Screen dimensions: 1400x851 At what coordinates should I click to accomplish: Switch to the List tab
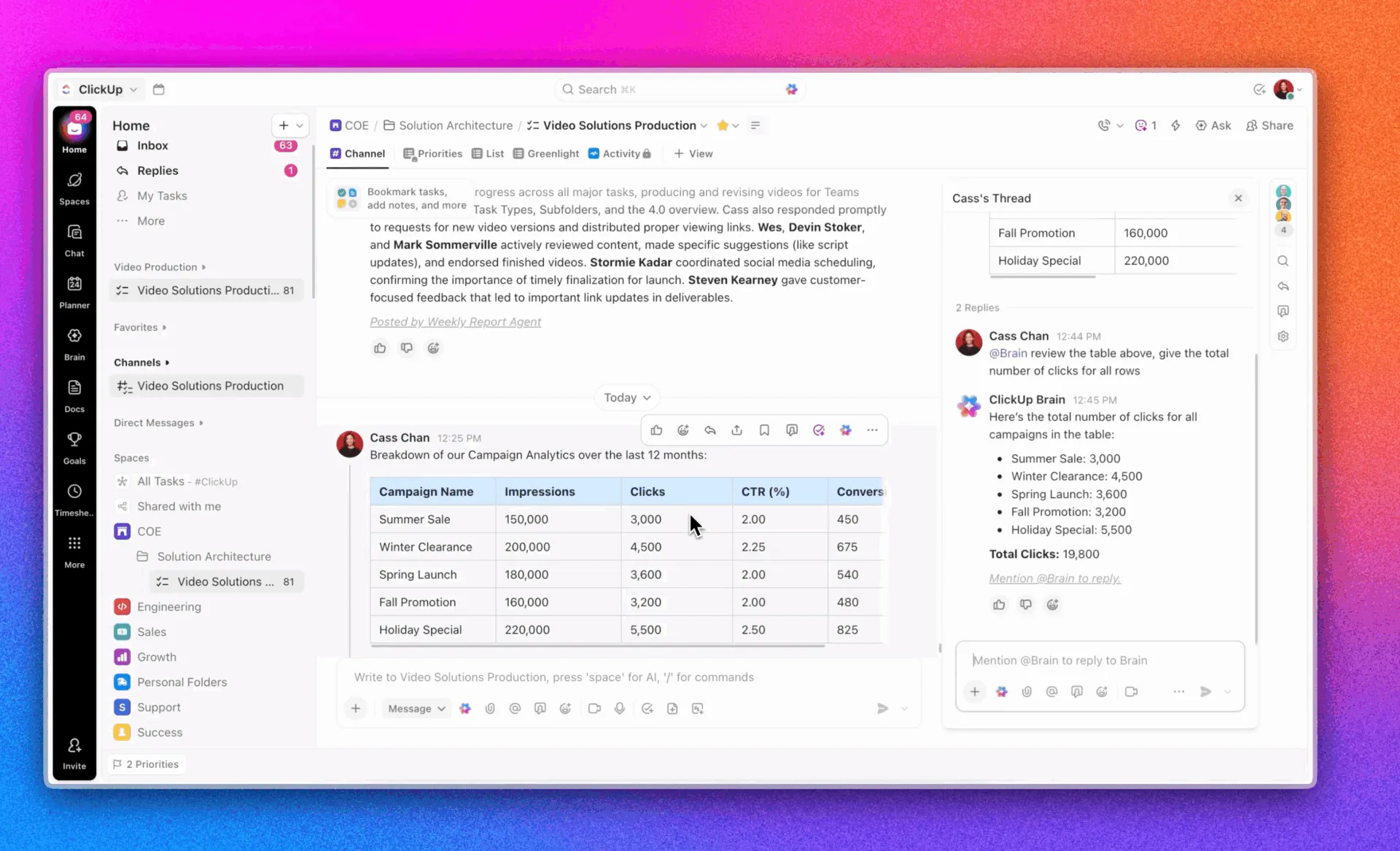(x=488, y=154)
